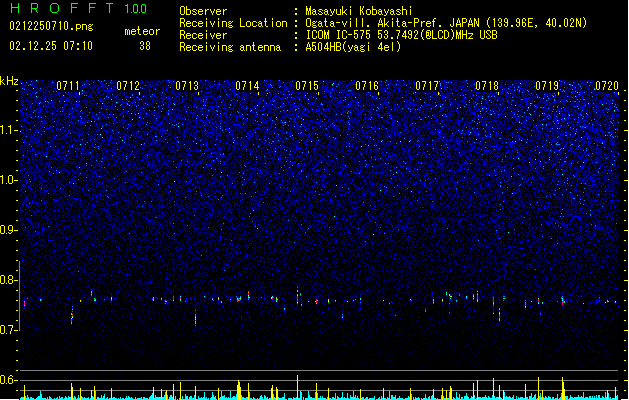Click the 0712 time marker
Screen dimensions: 629x400
pos(128,86)
